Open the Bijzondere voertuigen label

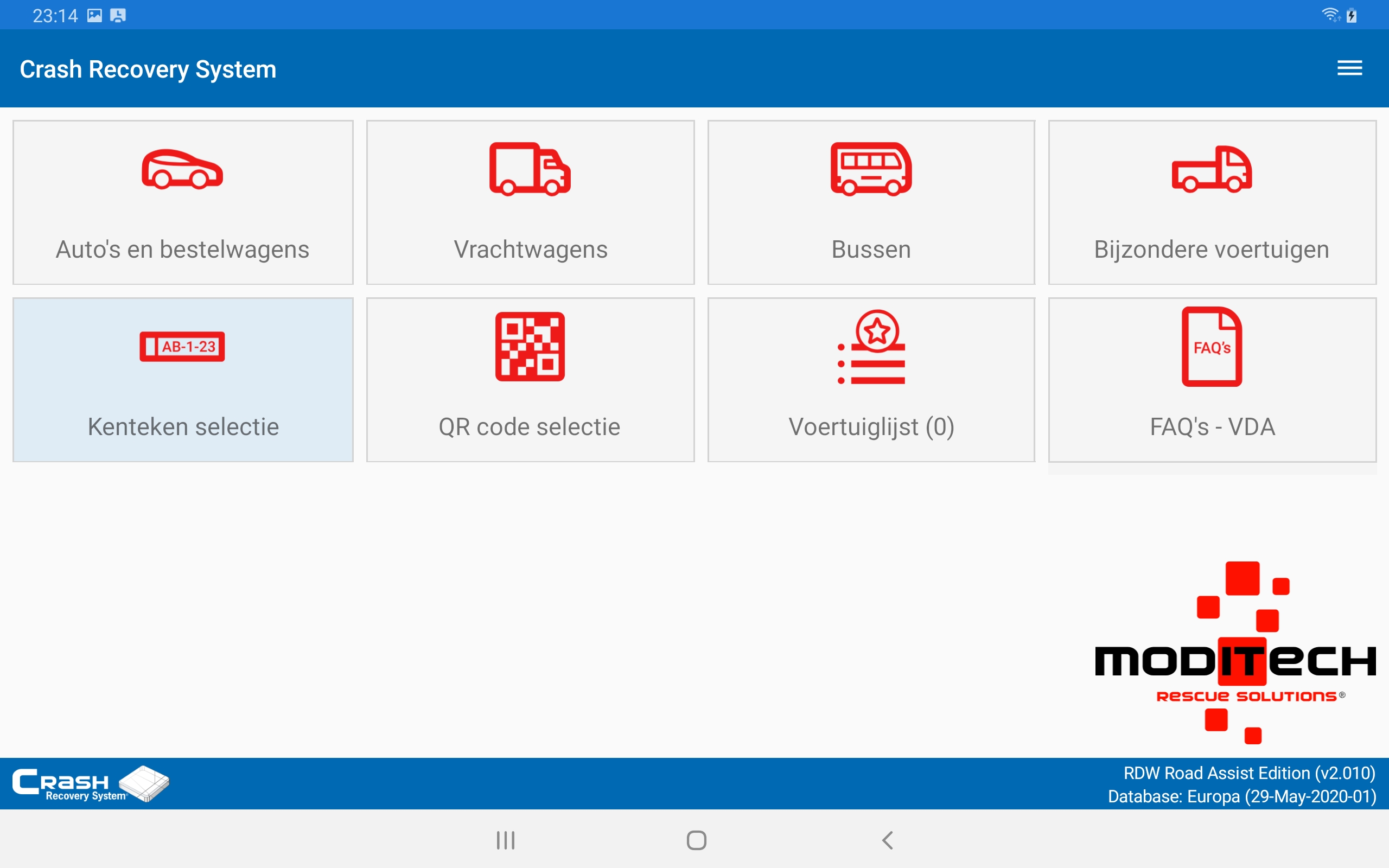1212,250
